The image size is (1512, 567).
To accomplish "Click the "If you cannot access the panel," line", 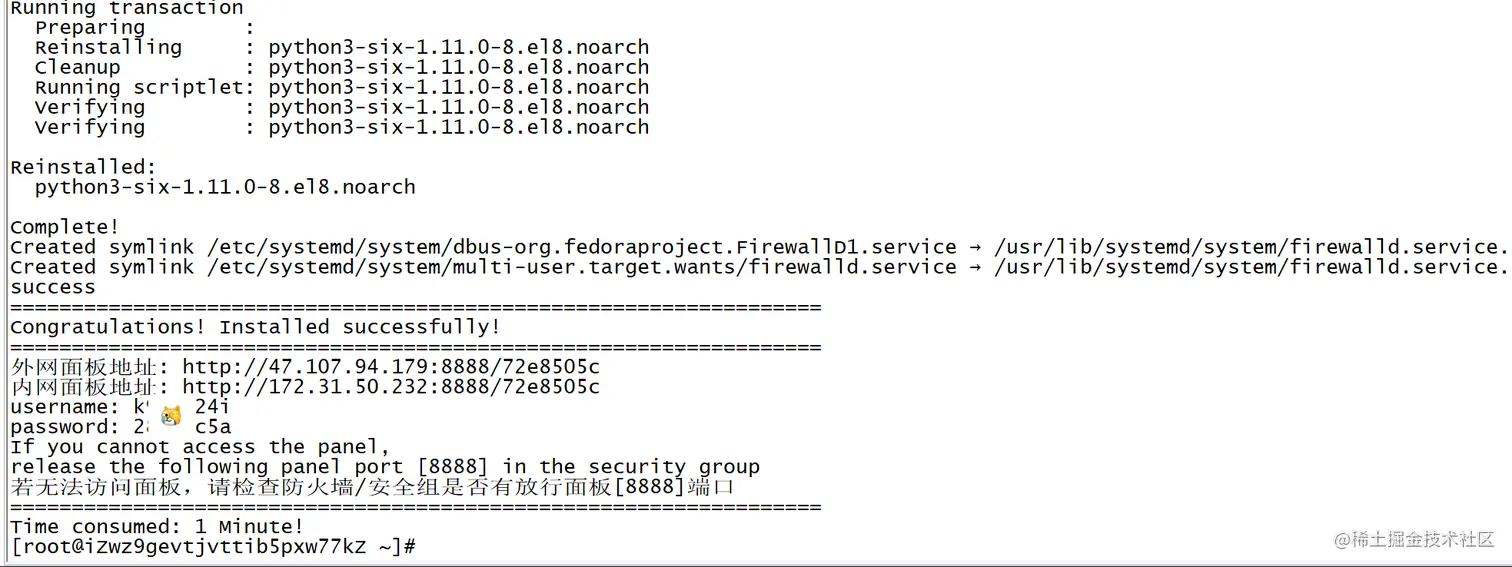I will (199, 447).
